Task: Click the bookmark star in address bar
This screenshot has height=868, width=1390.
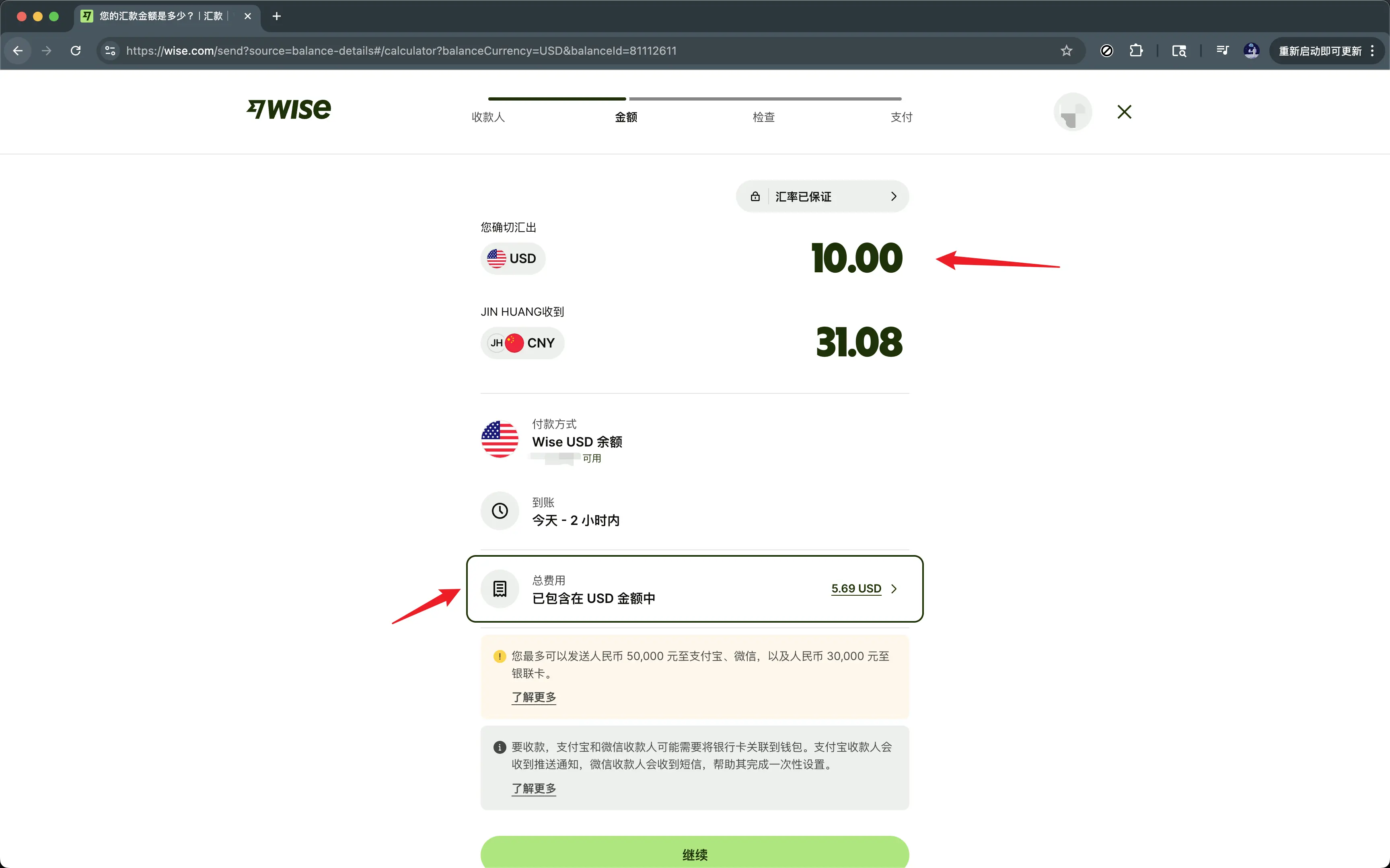Action: (1066, 51)
